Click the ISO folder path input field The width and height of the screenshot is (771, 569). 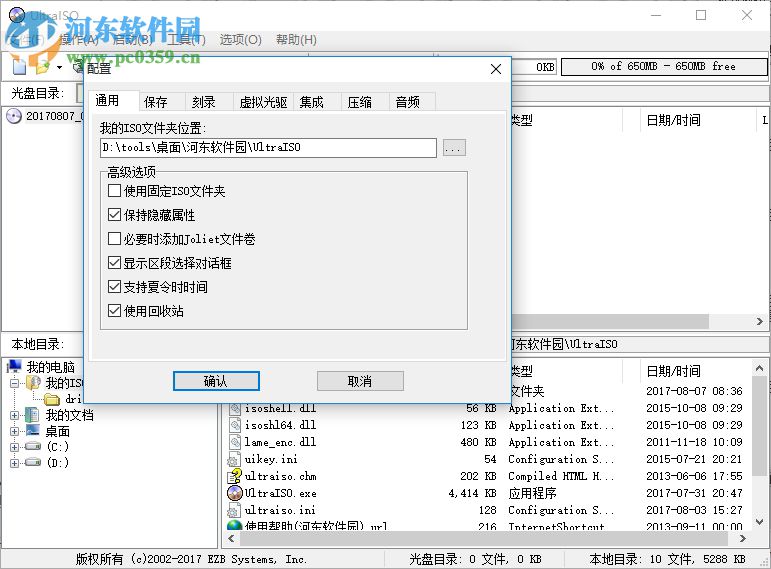point(268,148)
